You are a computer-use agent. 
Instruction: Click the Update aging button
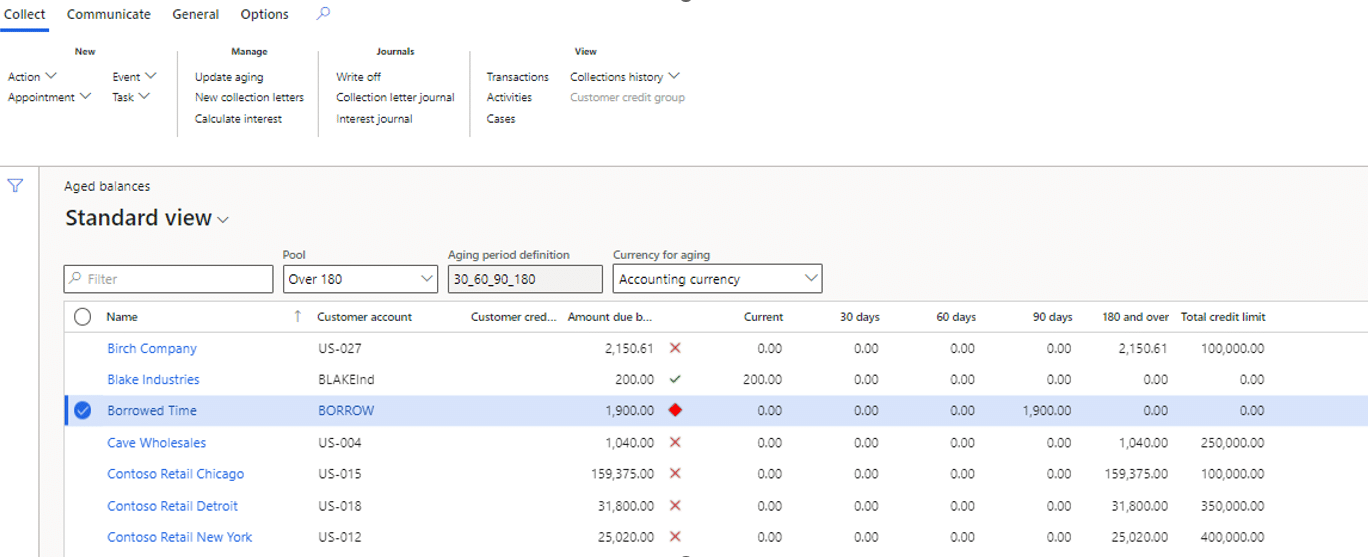229,77
